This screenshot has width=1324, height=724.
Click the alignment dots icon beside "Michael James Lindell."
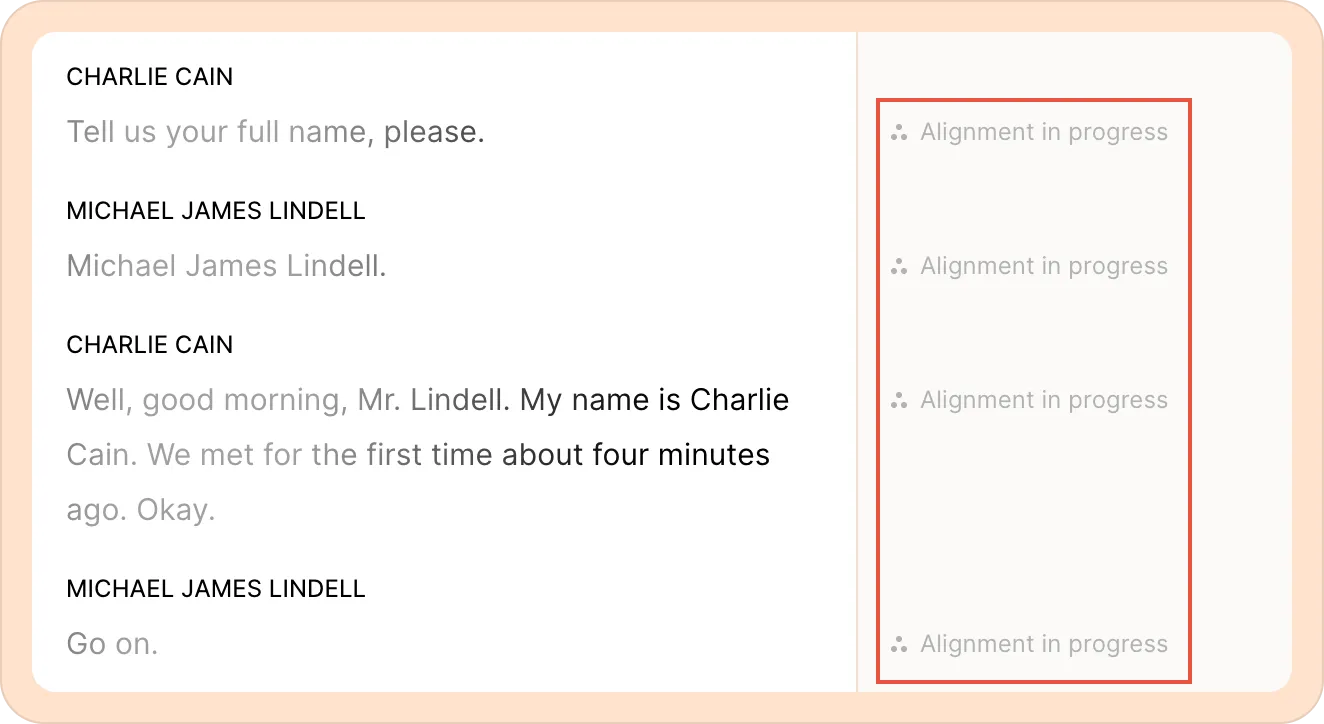coord(899,266)
